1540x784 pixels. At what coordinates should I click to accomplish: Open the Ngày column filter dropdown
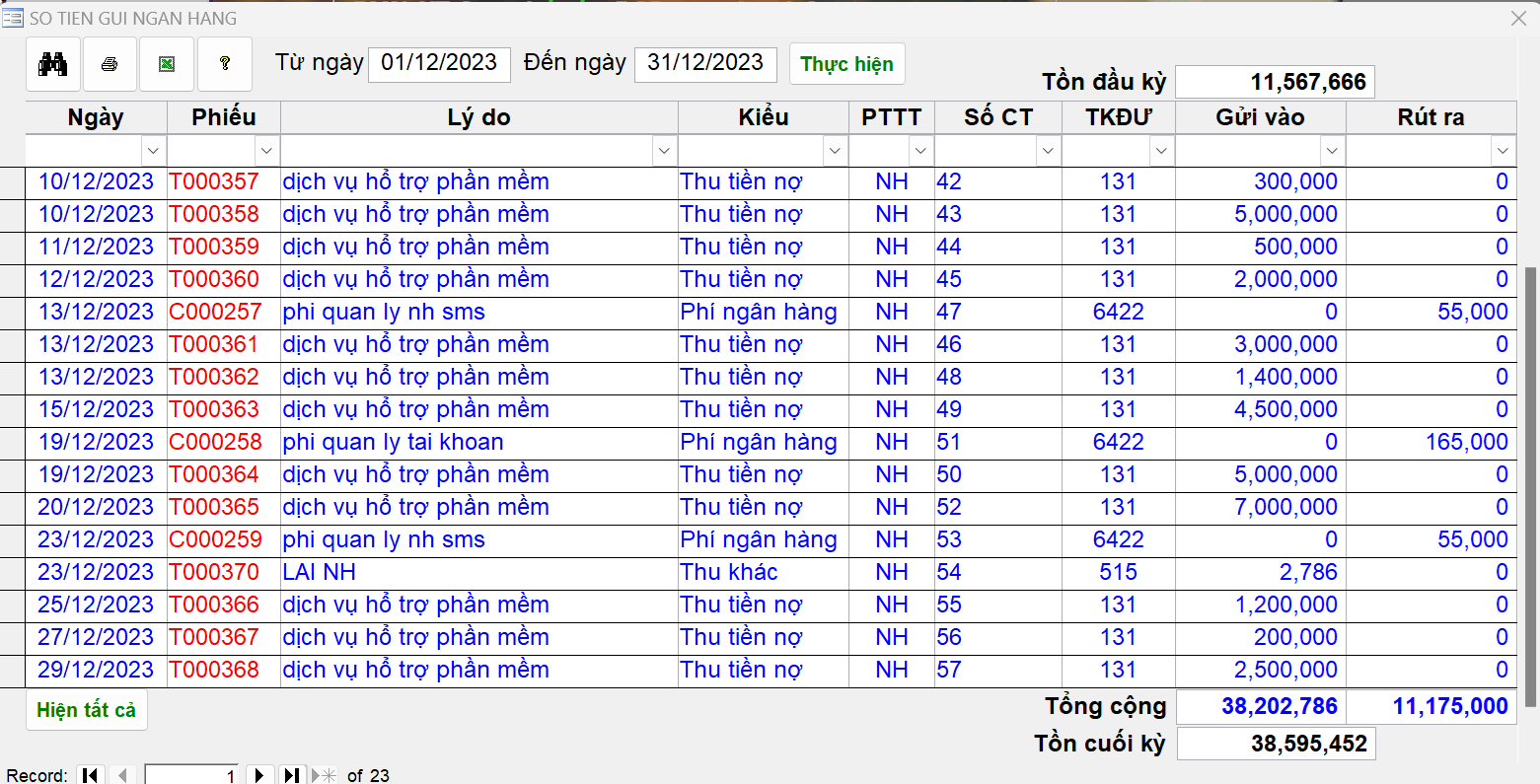[153, 151]
